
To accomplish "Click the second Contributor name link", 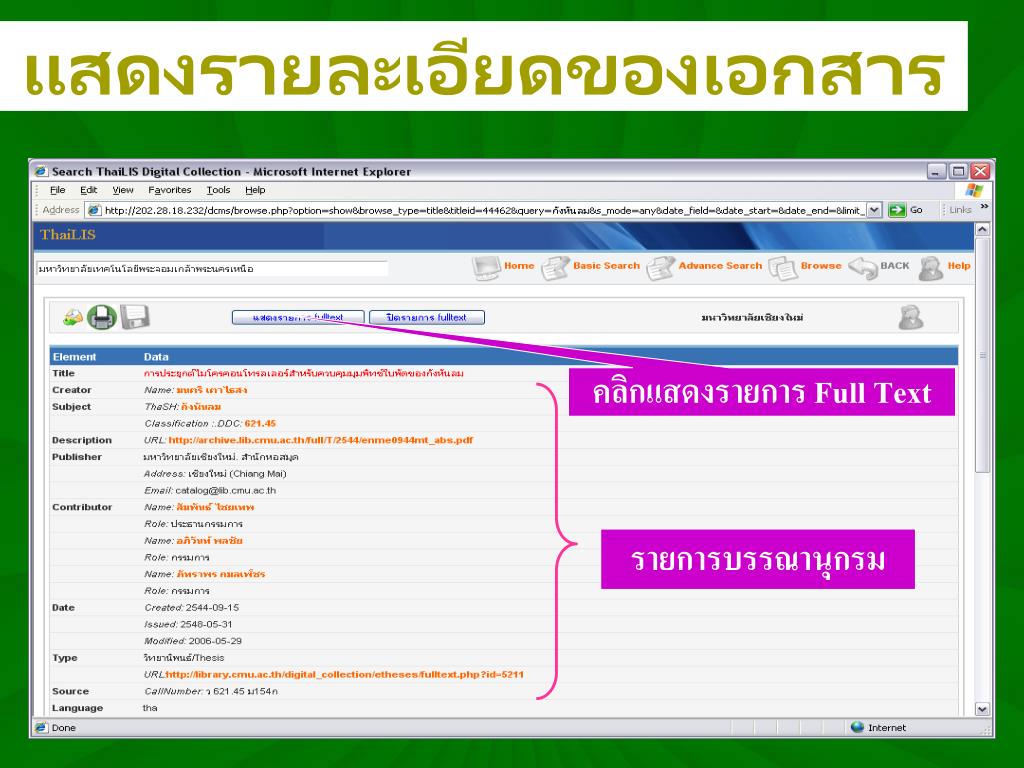I will tap(210, 541).
